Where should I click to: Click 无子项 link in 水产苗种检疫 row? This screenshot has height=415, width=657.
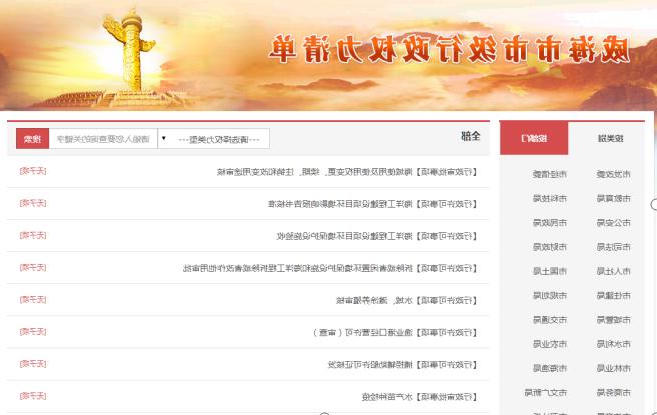click(33, 396)
